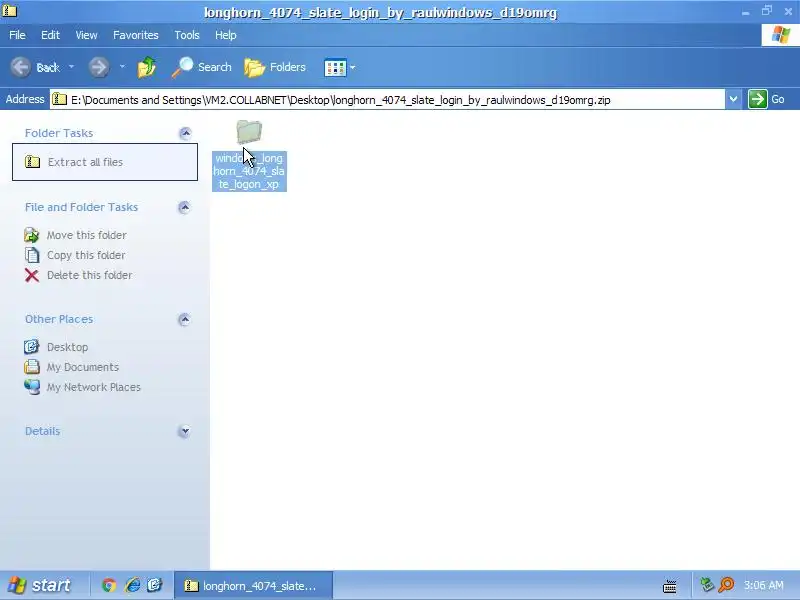Click the My Network Places icon
Screen dimensions: 800x600
click(x=32, y=387)
